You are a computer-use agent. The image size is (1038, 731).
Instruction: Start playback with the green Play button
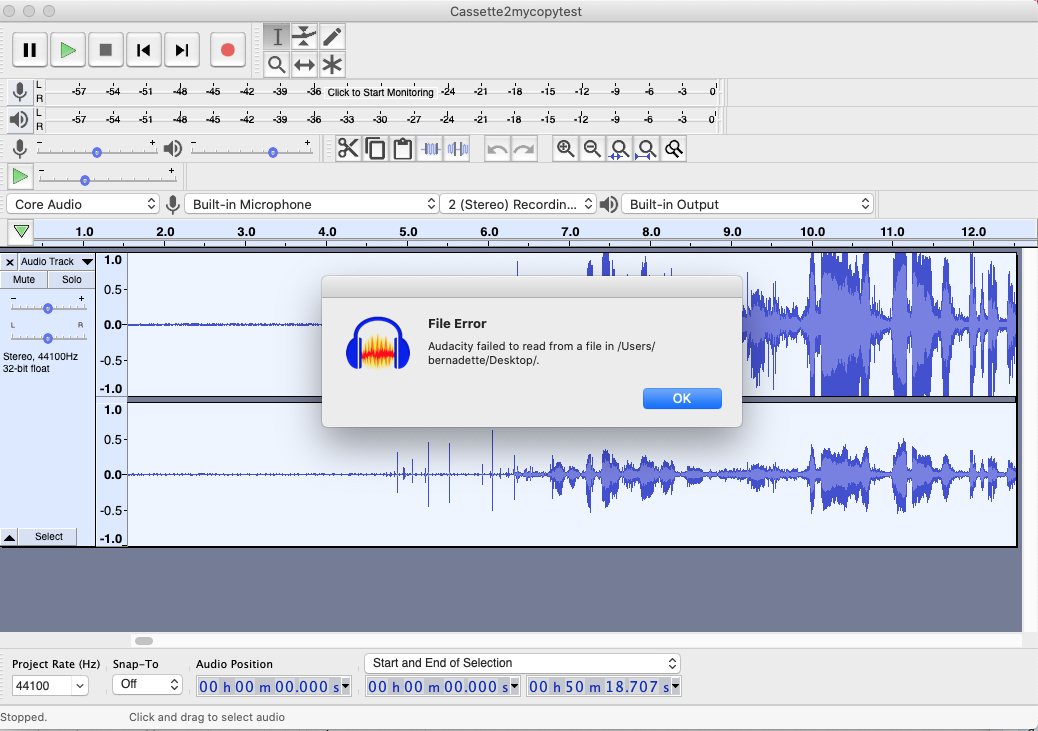(68, 50)
